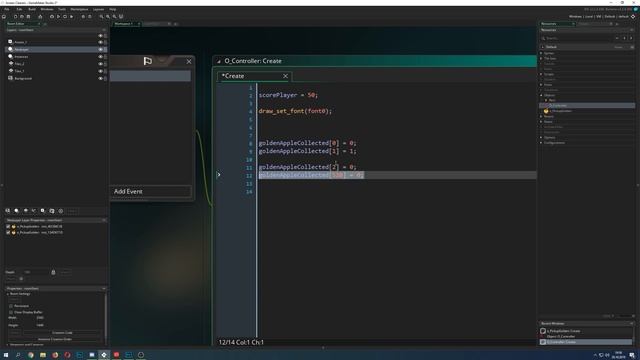Expand the Sprites resource folder

coord(542,53)
